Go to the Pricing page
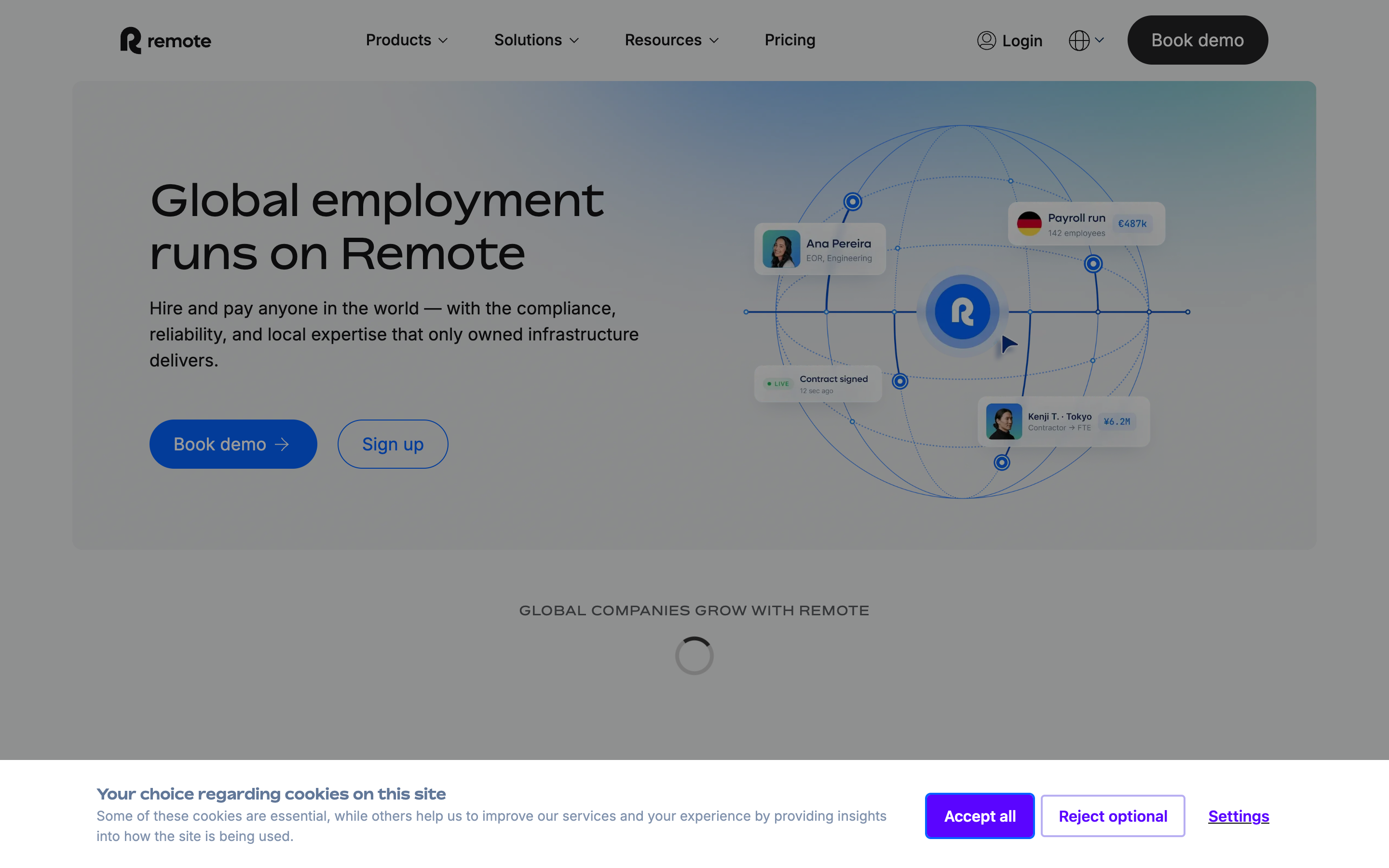Image resolution: width=1389 pixels, height=868 pixels. (x=790, y=40)
